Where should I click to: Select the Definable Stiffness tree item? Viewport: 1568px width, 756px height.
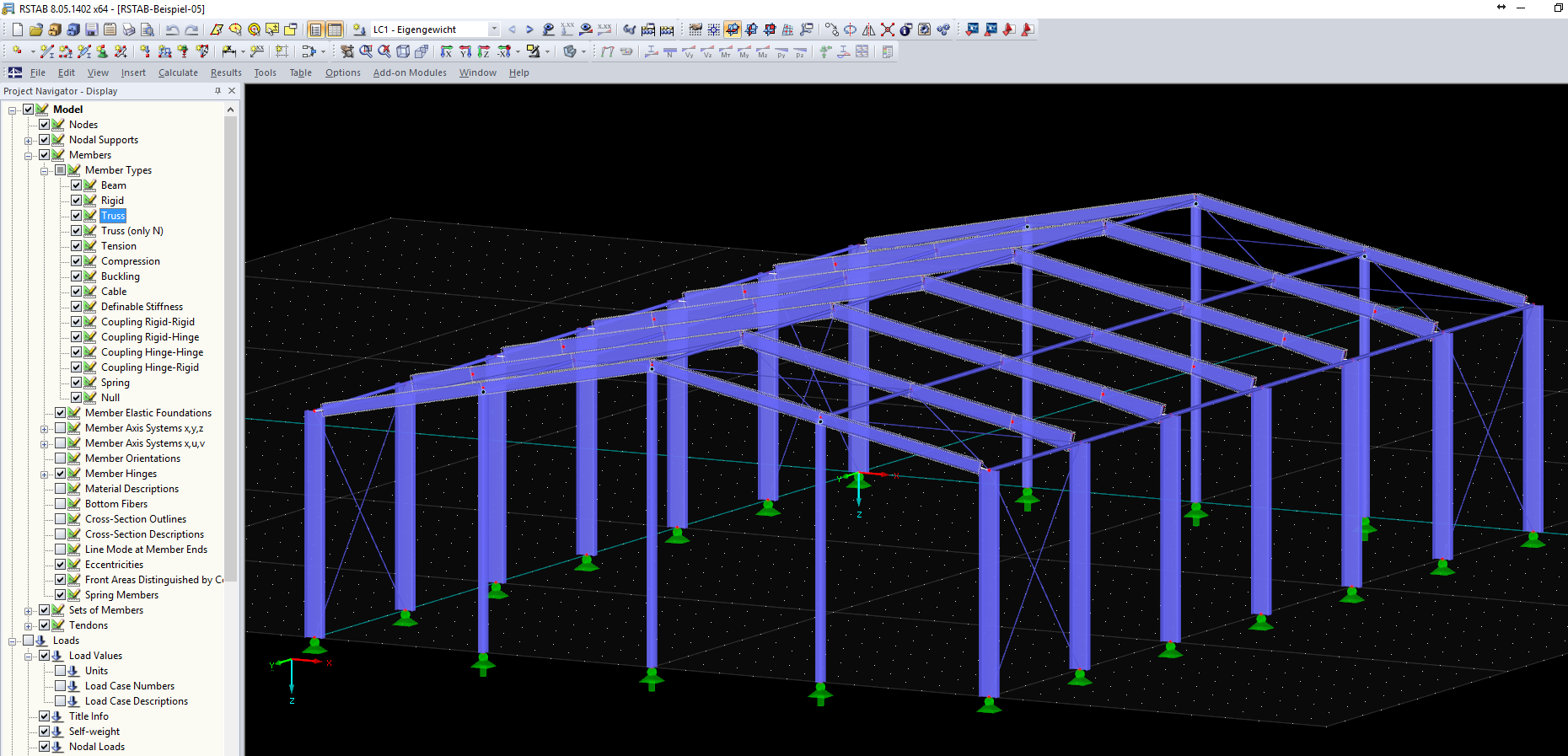coord(142,307)
